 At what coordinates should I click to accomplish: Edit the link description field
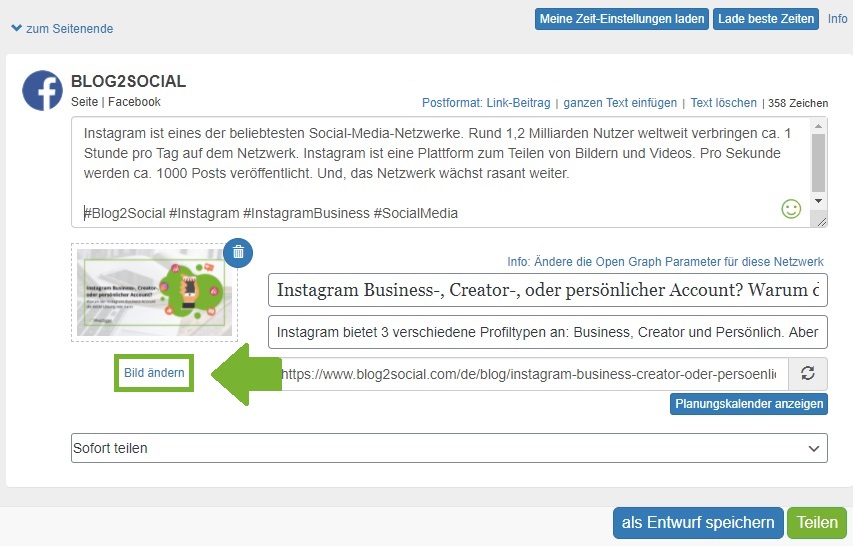[547, 332]
